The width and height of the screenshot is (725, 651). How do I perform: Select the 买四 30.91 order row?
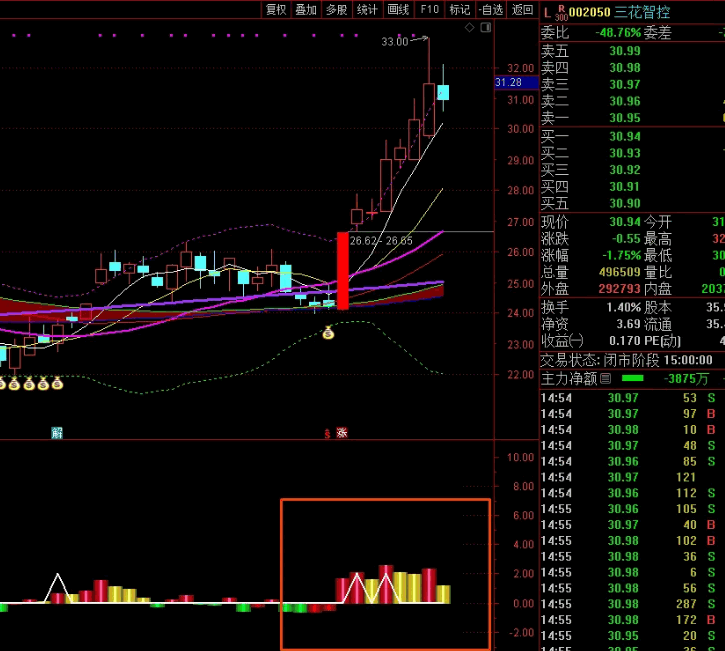point(632,187)
